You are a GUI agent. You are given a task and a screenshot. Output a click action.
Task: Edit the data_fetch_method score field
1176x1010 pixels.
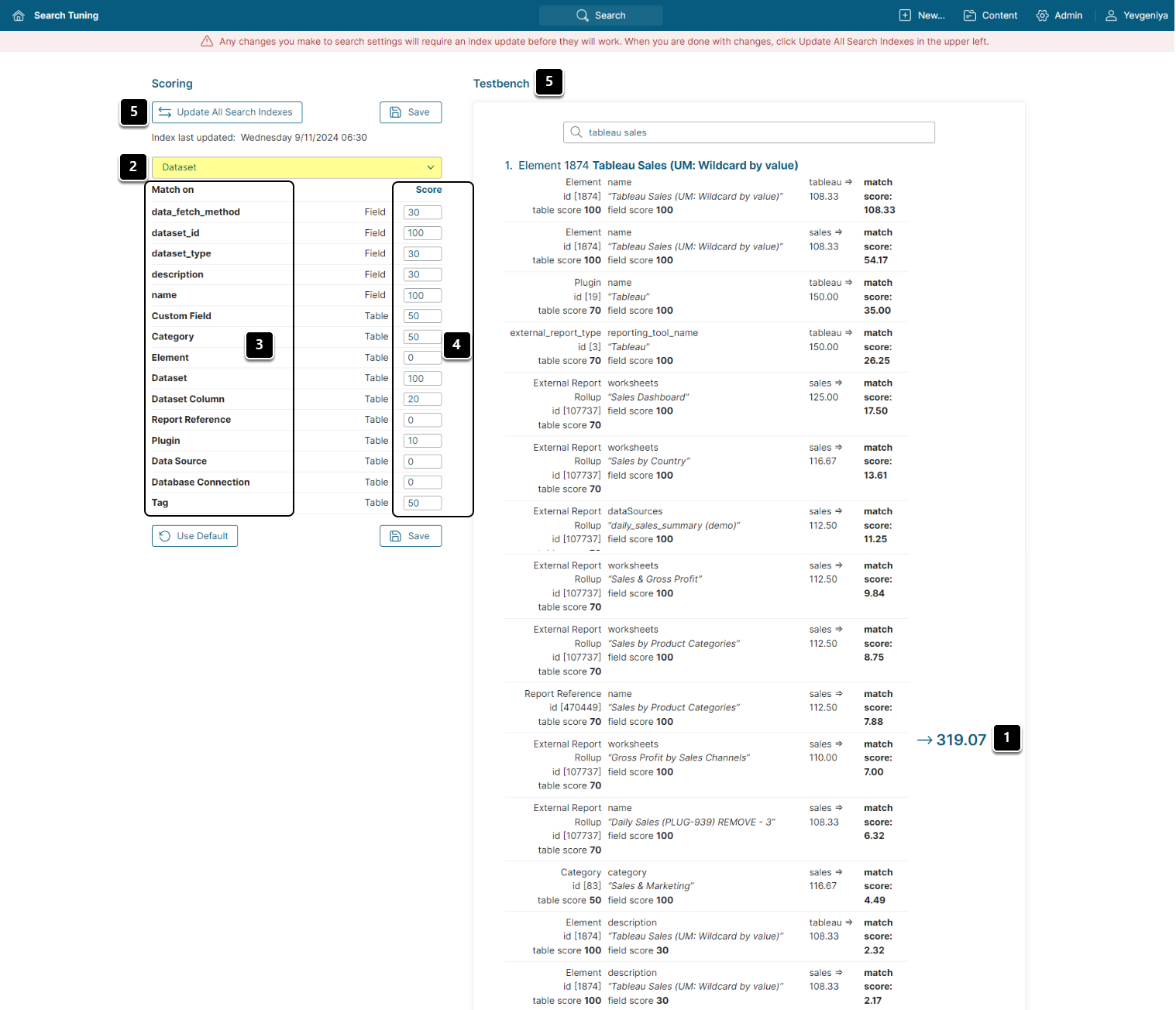click(x=422, y=212)
